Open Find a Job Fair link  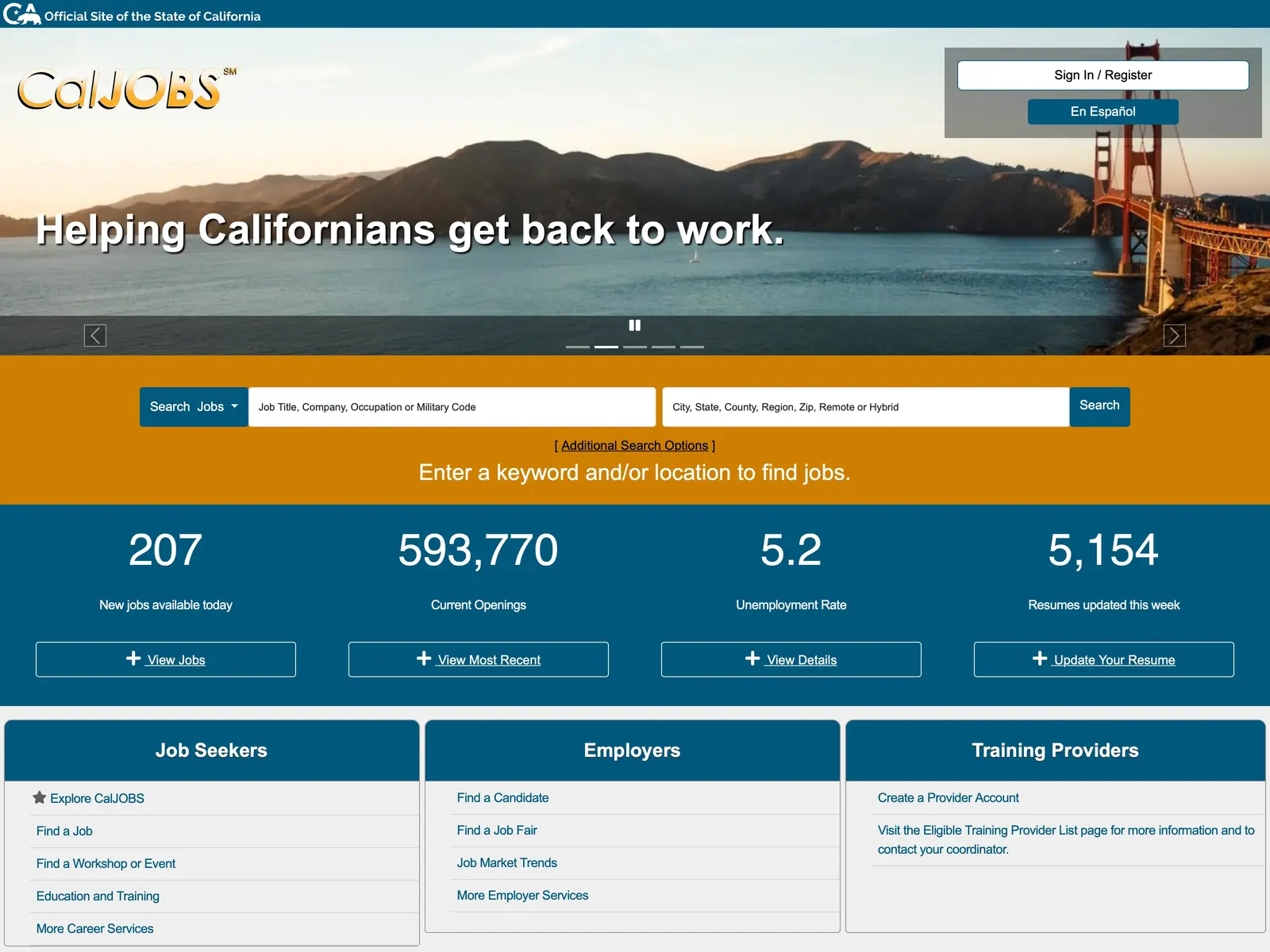tap(497, 830)
